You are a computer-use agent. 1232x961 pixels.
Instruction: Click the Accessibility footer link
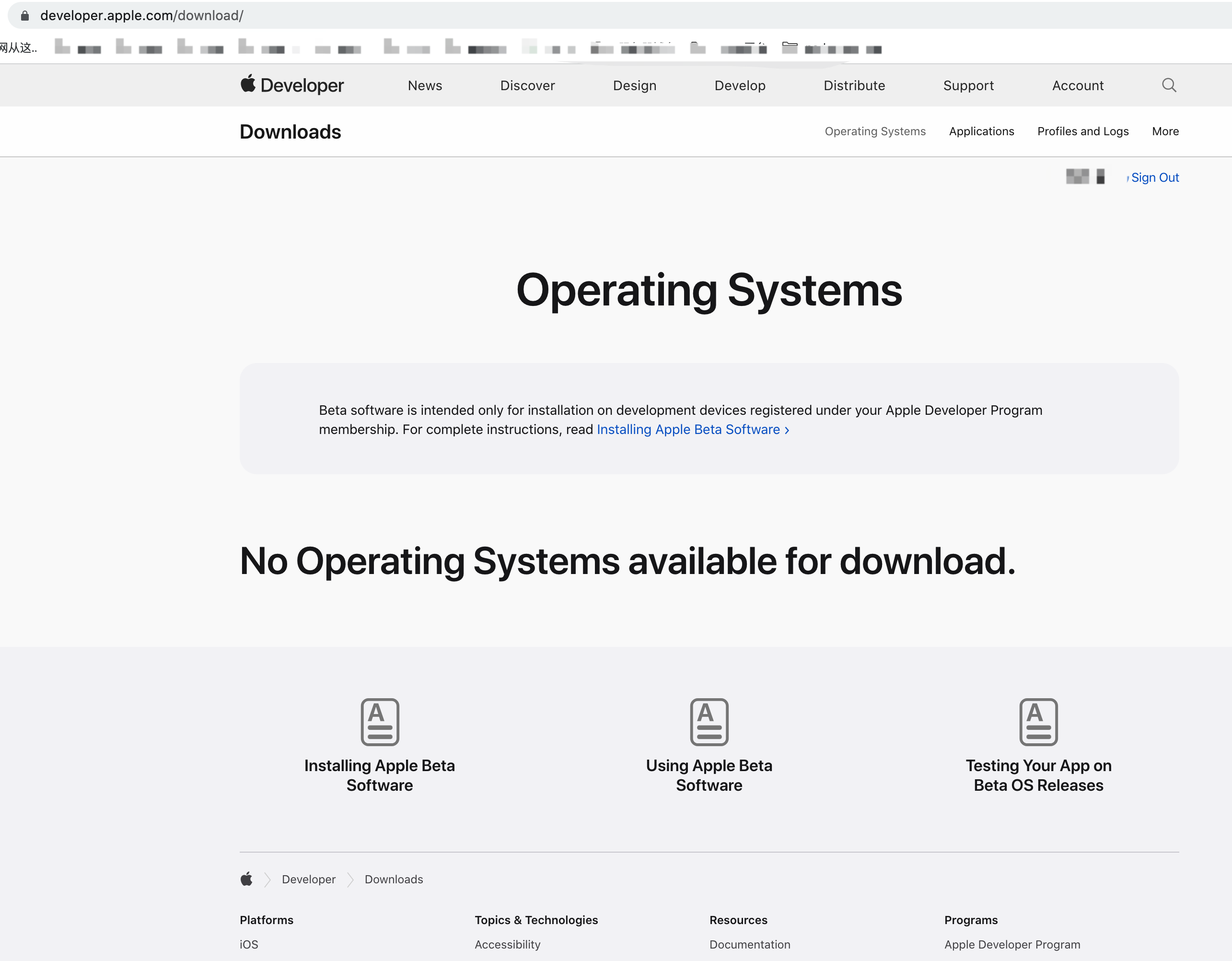coord(507,944)
